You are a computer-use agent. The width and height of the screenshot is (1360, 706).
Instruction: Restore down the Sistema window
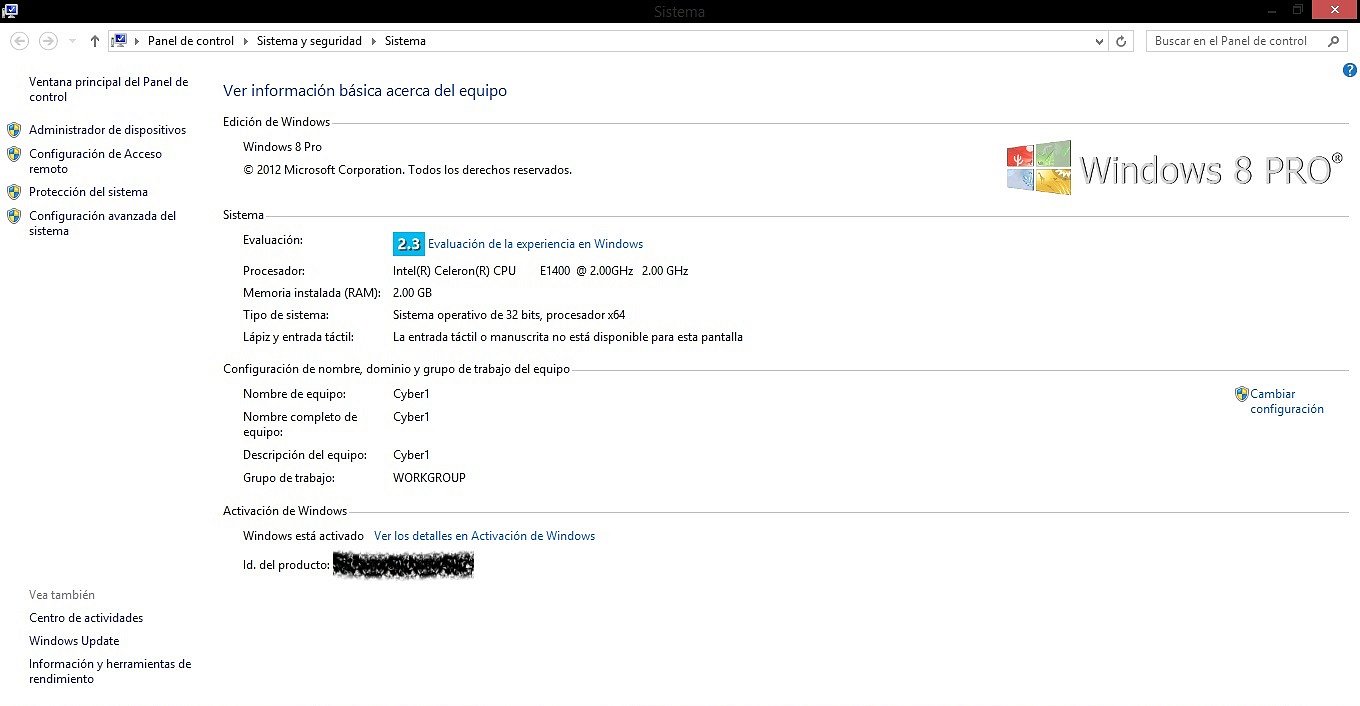point(1298,10)
